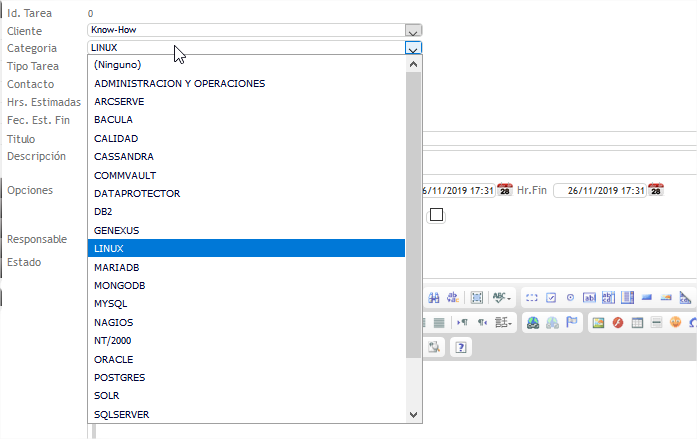This screenshot has width=697, height=439.
Task: Insert an anchor using flag icon
Action: point(572,323)
